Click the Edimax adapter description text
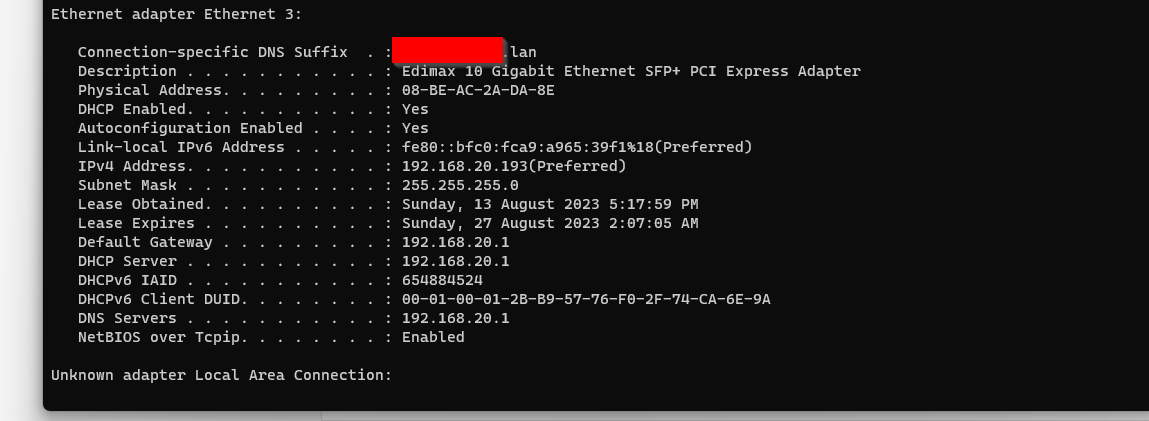1149x421 pixels. [x=631, y=71]
